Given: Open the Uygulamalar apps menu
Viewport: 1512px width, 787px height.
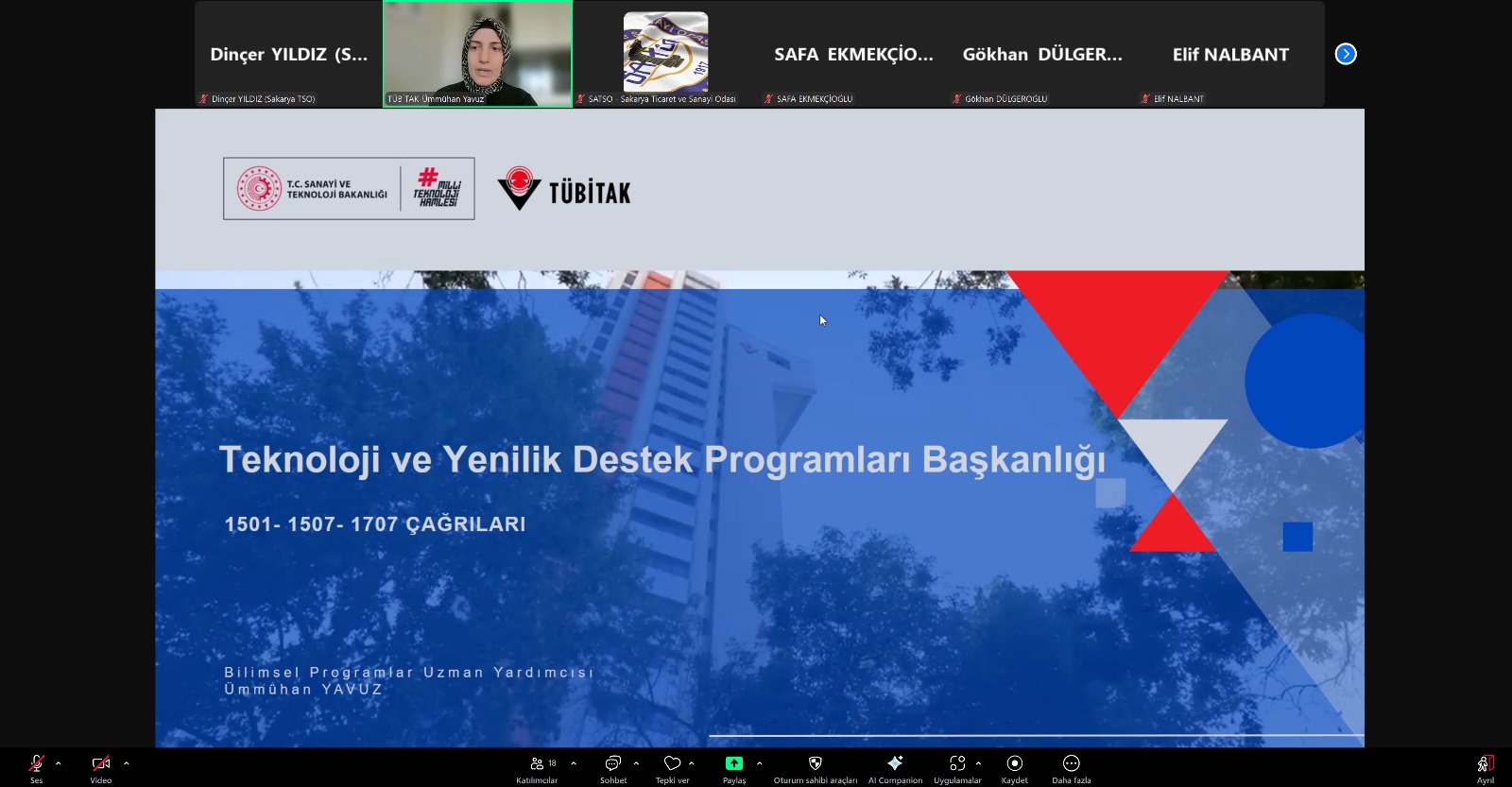Looking at the screenshot, I should click(x=957, y=764).
